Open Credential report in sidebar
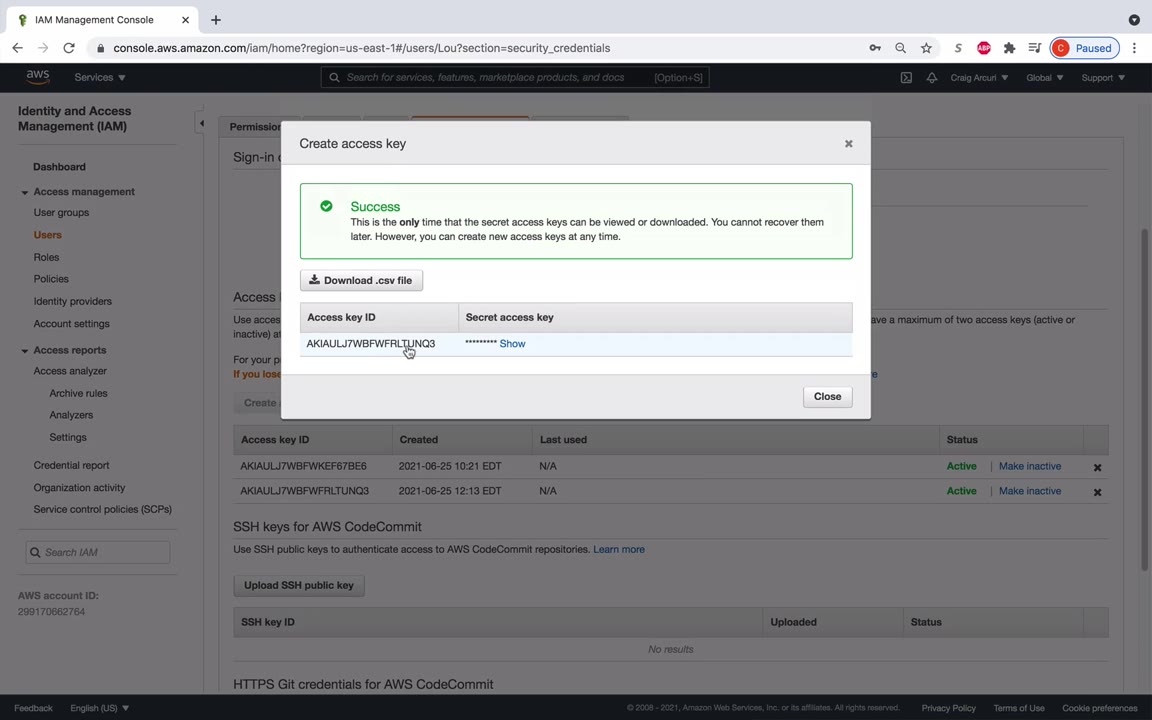This screenshot has height=720, width=1152. pyautogui.click(x=71, y=465)
